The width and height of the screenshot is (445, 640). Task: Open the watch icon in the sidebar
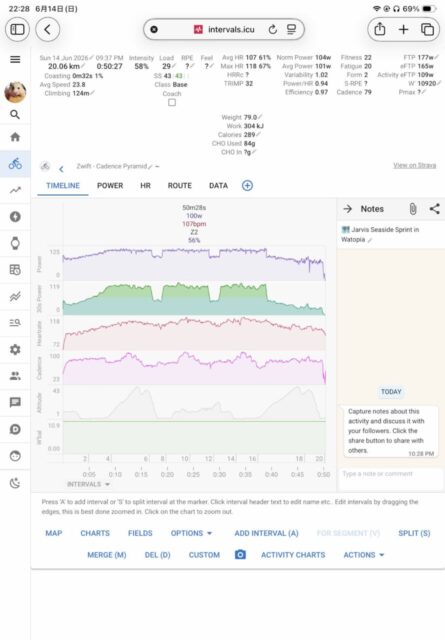(x=15, y=243)
